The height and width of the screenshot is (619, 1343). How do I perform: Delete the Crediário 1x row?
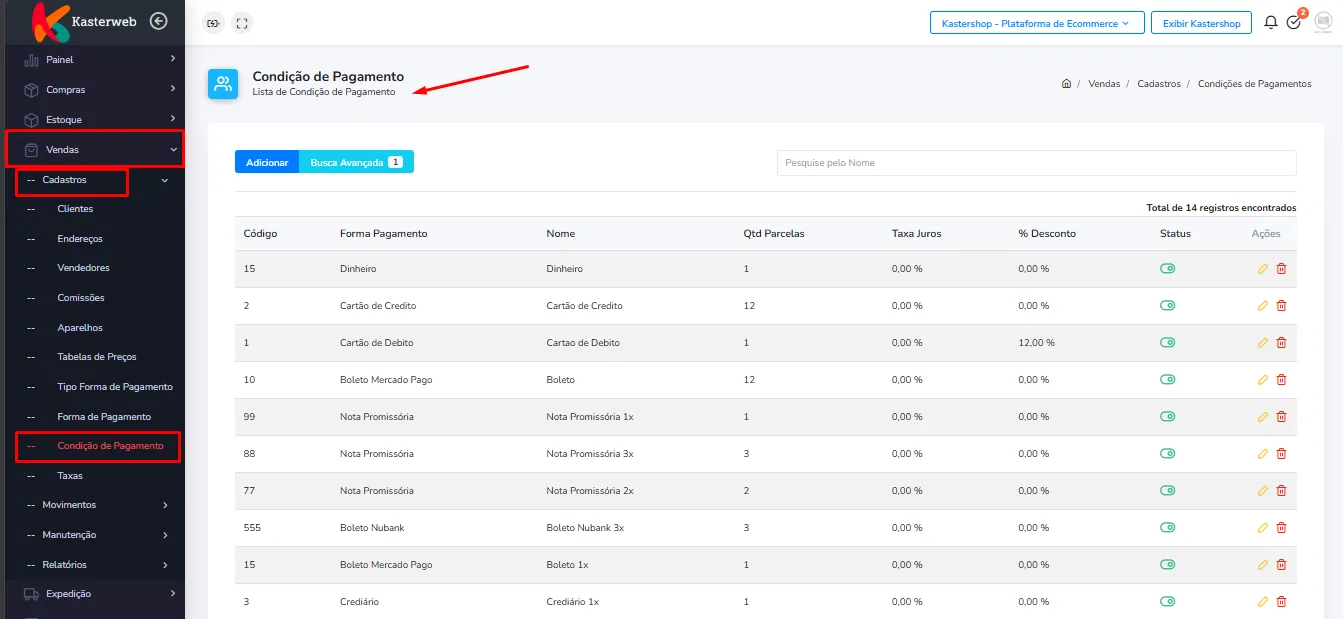(x=1281, y=602)
